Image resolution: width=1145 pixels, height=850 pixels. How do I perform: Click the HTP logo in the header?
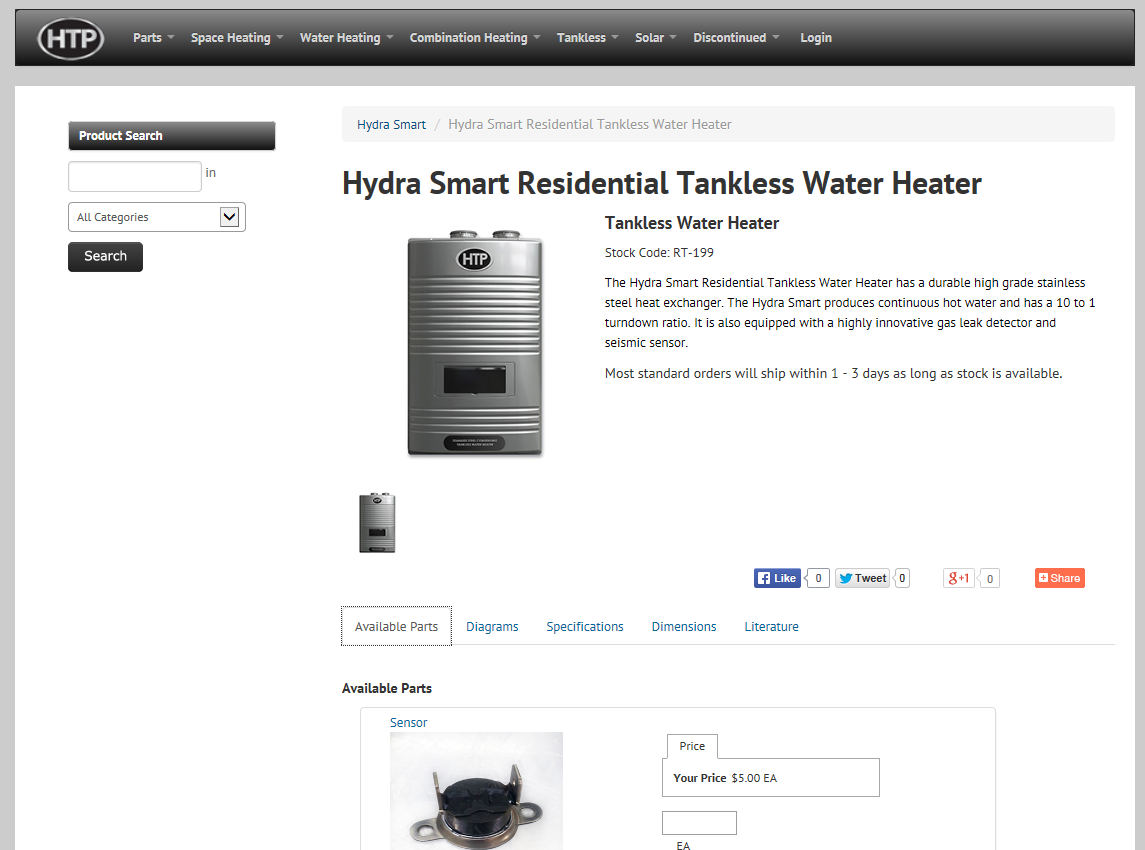(x=69, y=38)
